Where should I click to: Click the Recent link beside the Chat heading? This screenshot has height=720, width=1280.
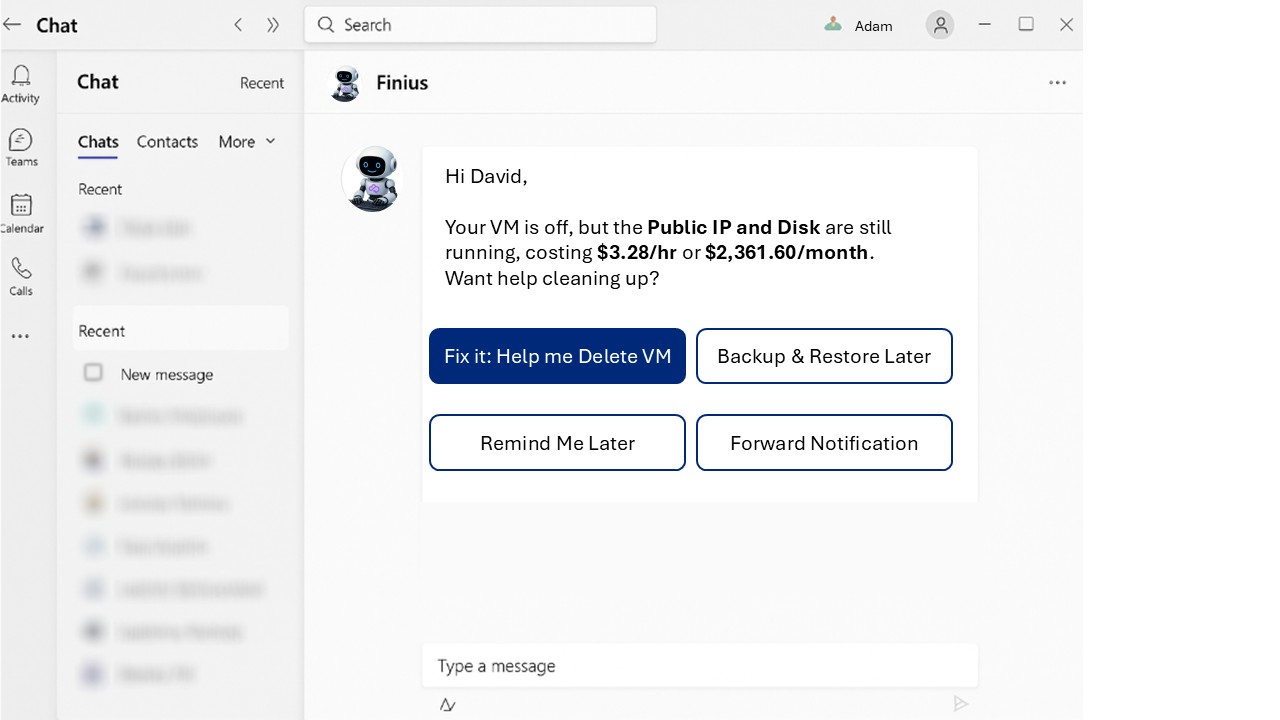tap(262, 83)
